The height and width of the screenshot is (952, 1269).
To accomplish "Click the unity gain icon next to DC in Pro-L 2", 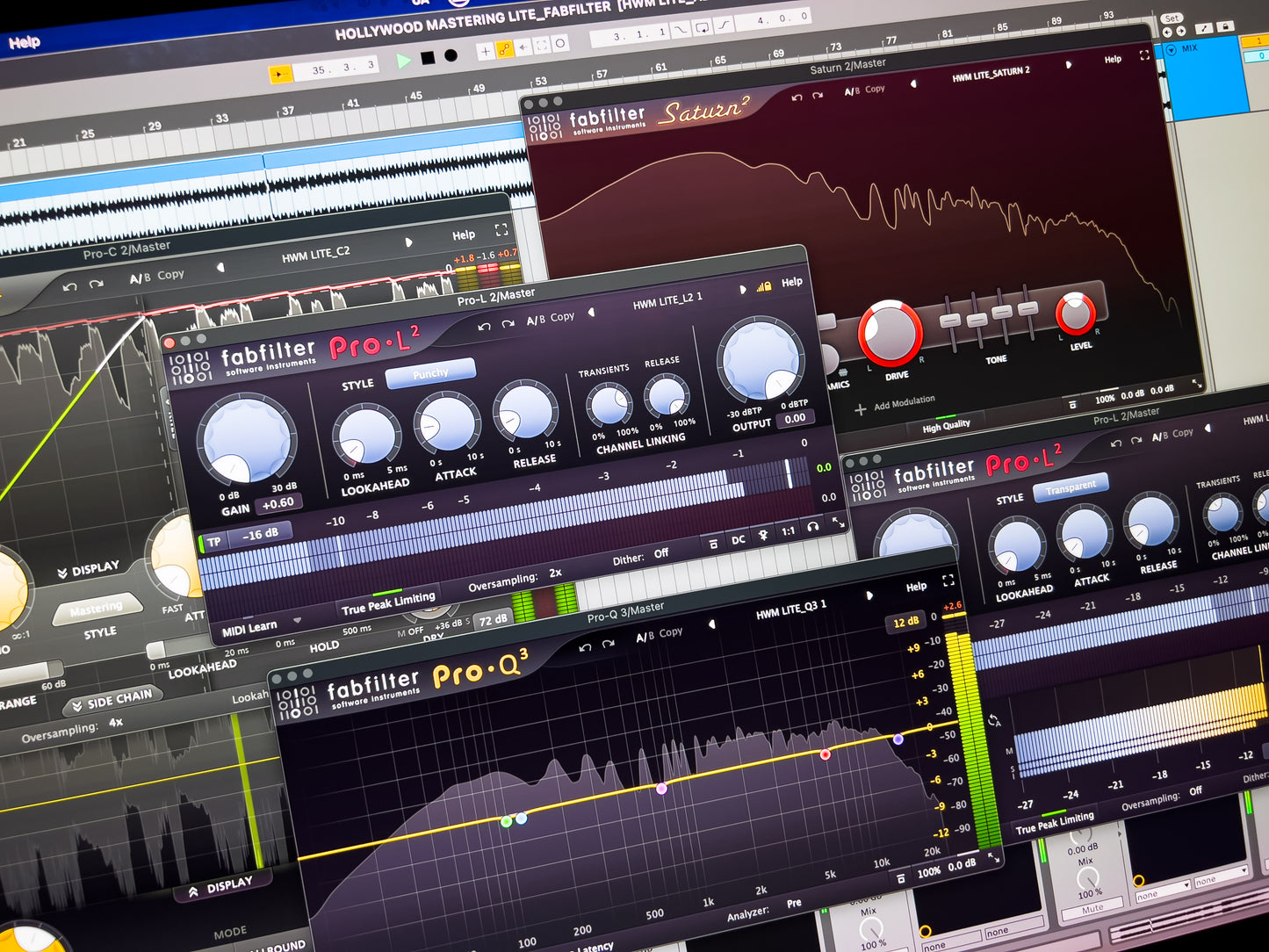I will tap(764, 534).
